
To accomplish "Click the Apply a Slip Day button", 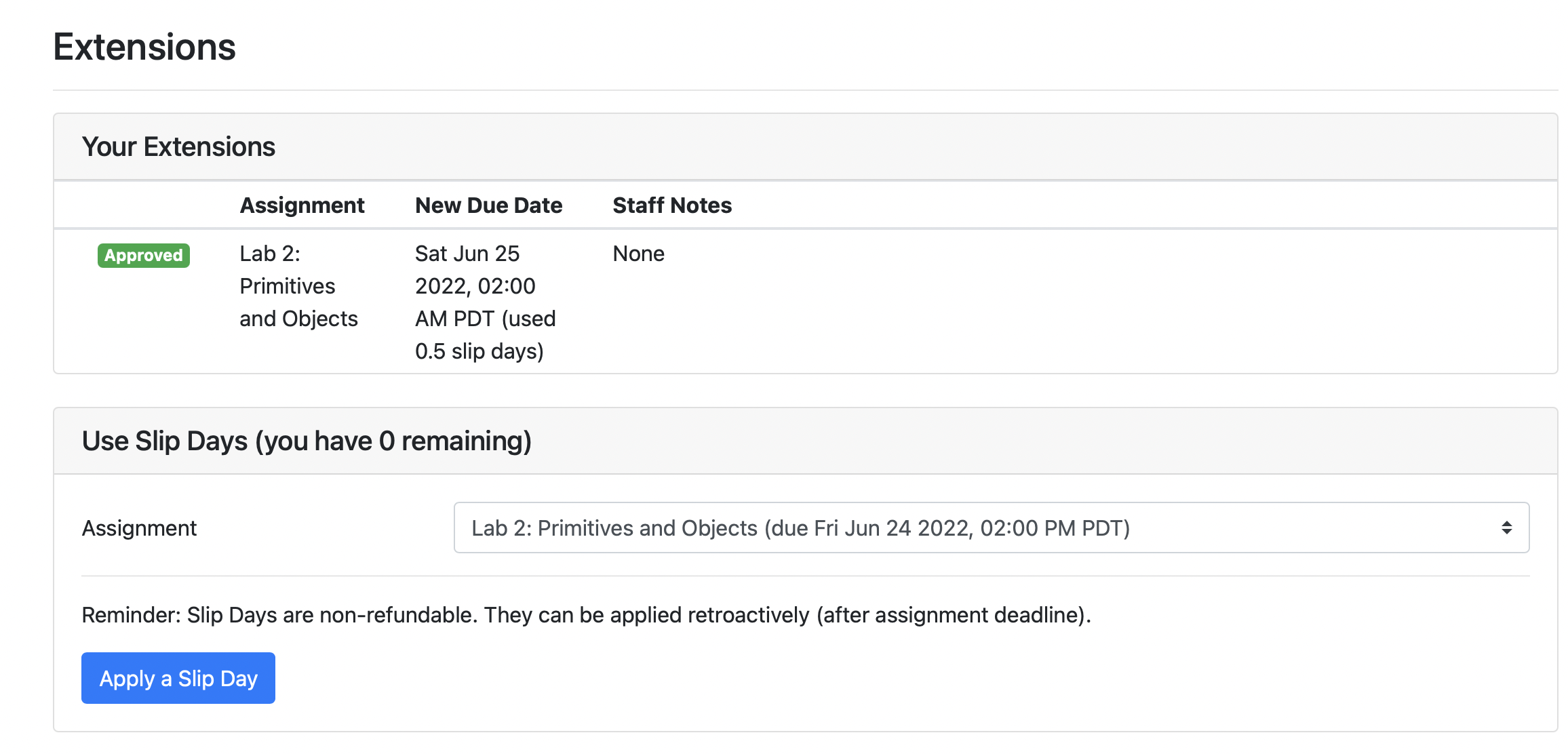I will tap(178, 678).
